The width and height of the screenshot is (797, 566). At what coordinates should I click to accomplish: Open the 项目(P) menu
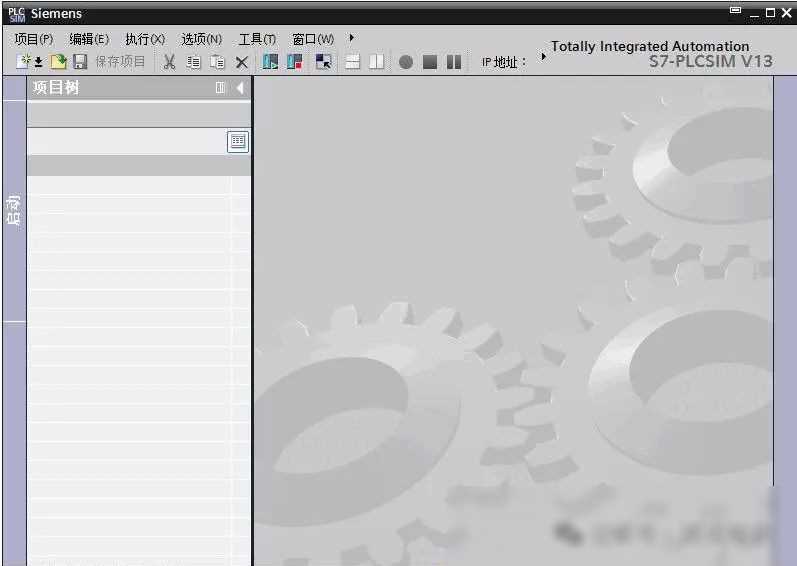pos(34,39)
